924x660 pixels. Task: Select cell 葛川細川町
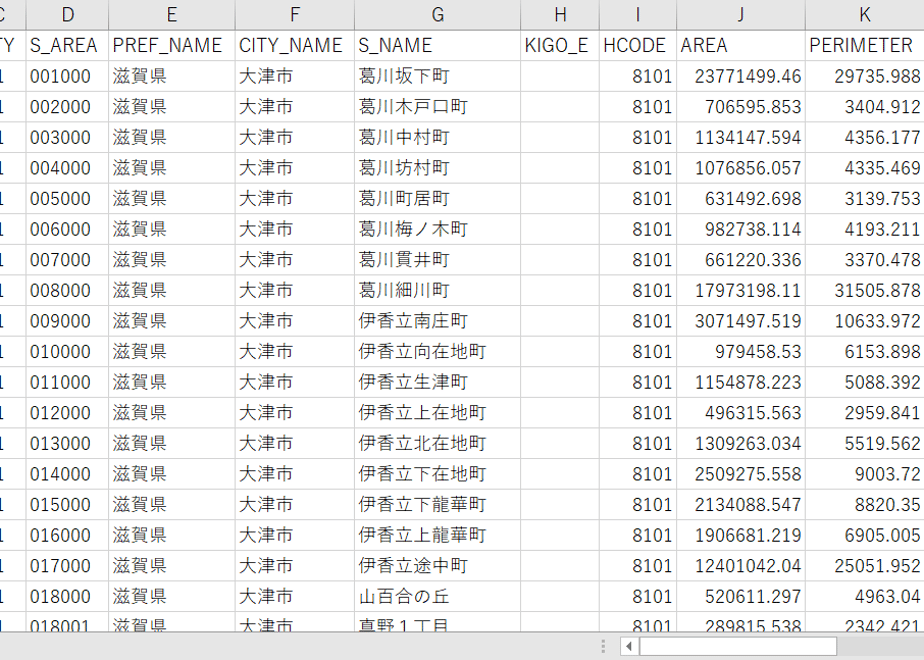pos(437,291)
